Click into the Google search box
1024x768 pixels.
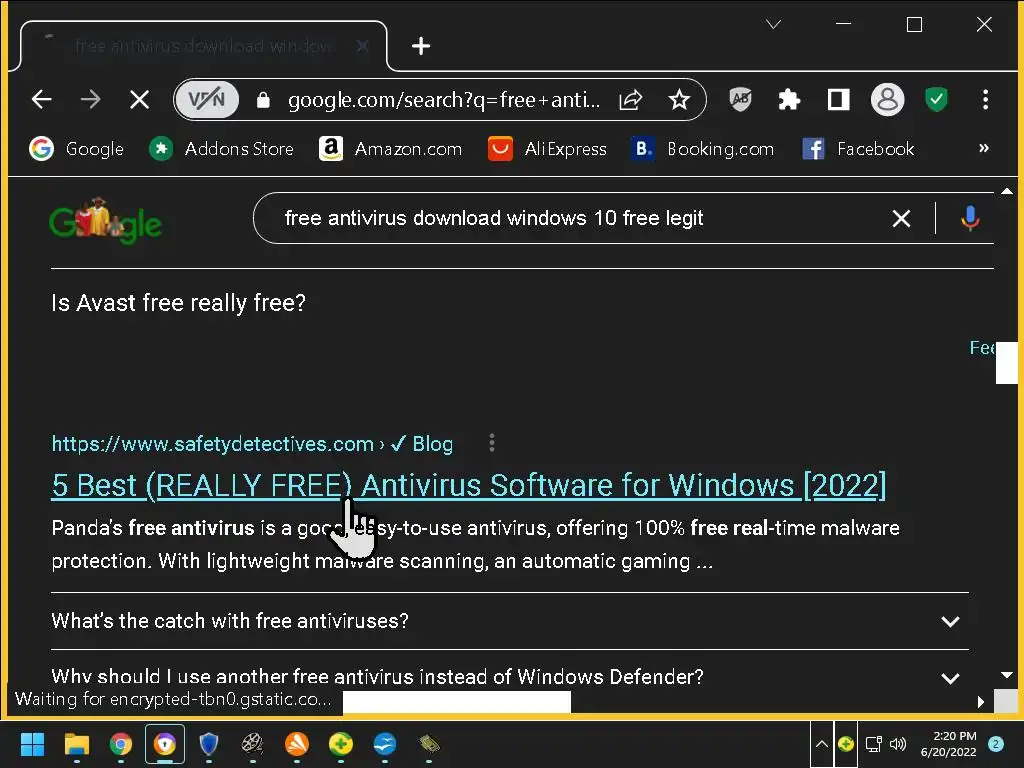pos(575,218)
